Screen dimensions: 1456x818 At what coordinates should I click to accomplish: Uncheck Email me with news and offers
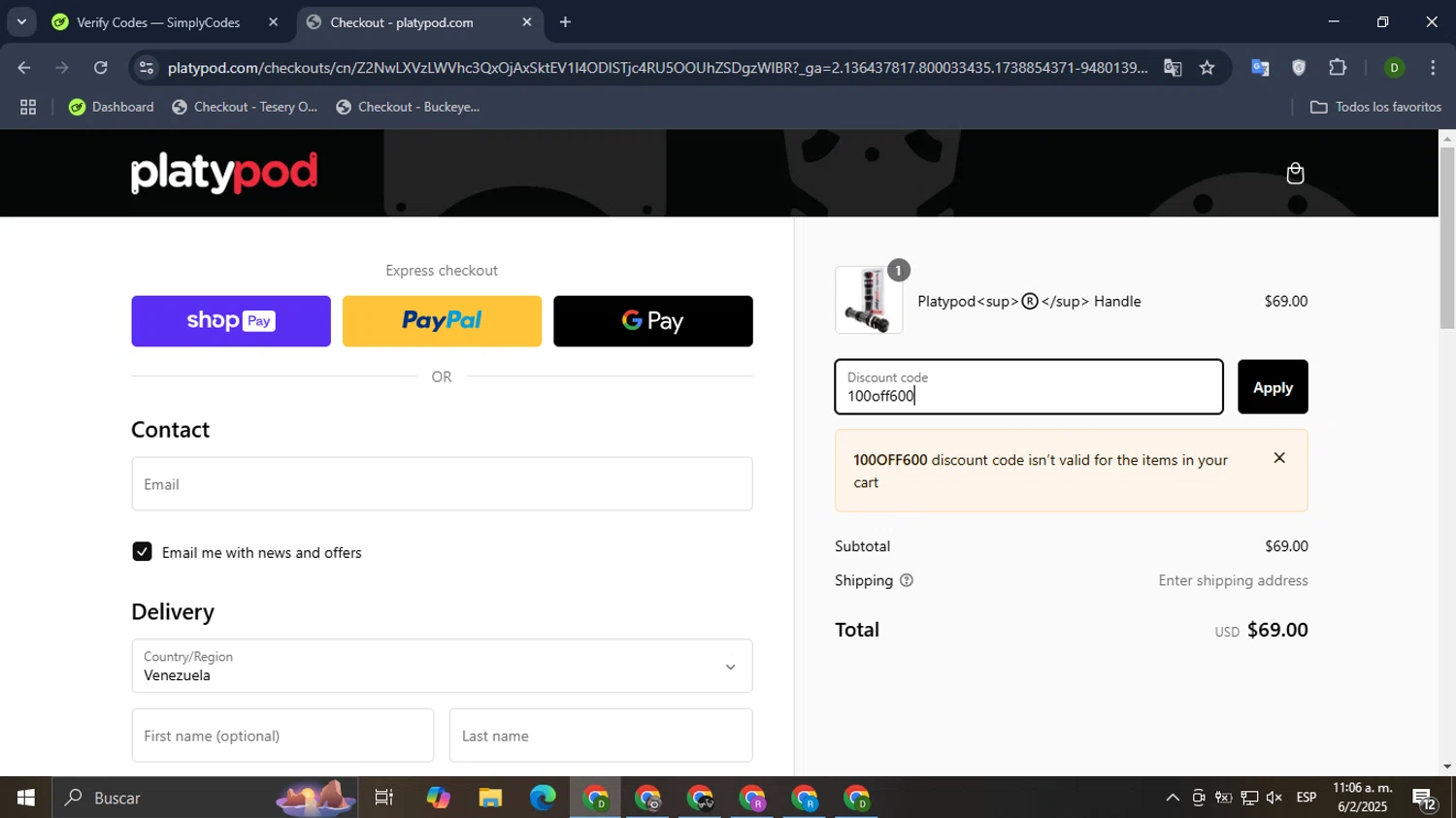(x=142, y=552)
